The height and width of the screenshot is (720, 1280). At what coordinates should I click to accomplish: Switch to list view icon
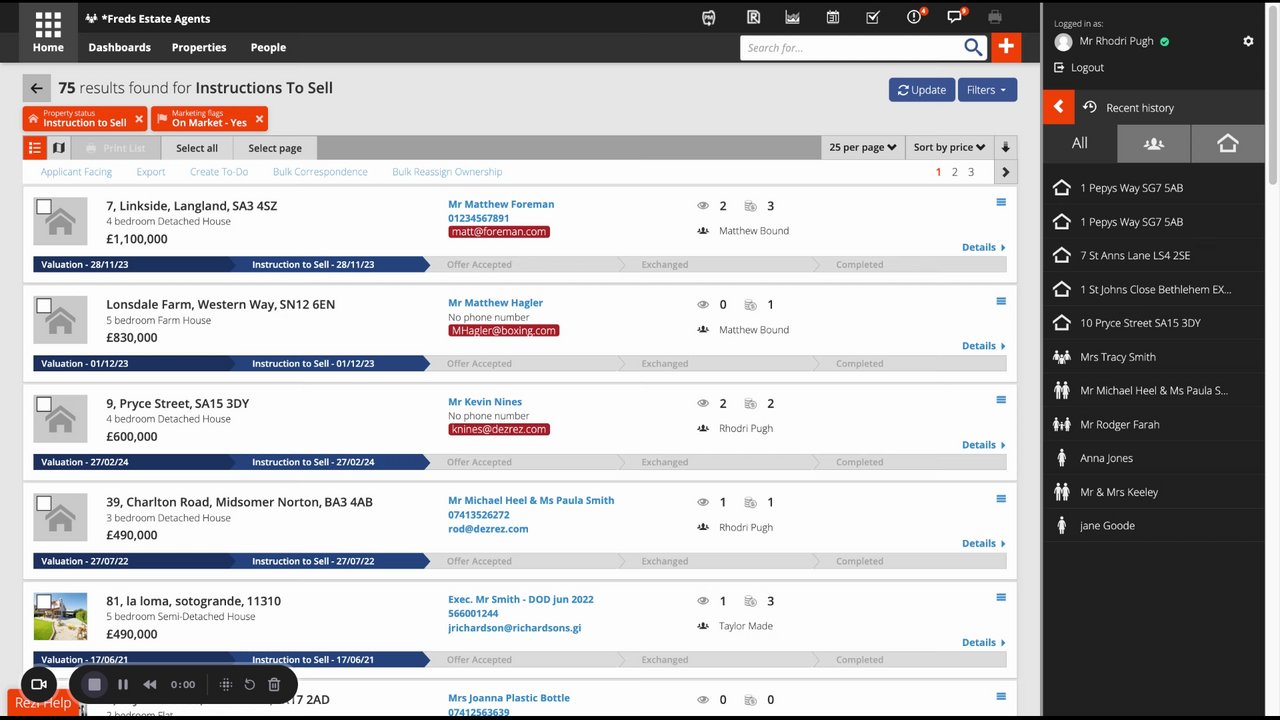click(34, 148)
